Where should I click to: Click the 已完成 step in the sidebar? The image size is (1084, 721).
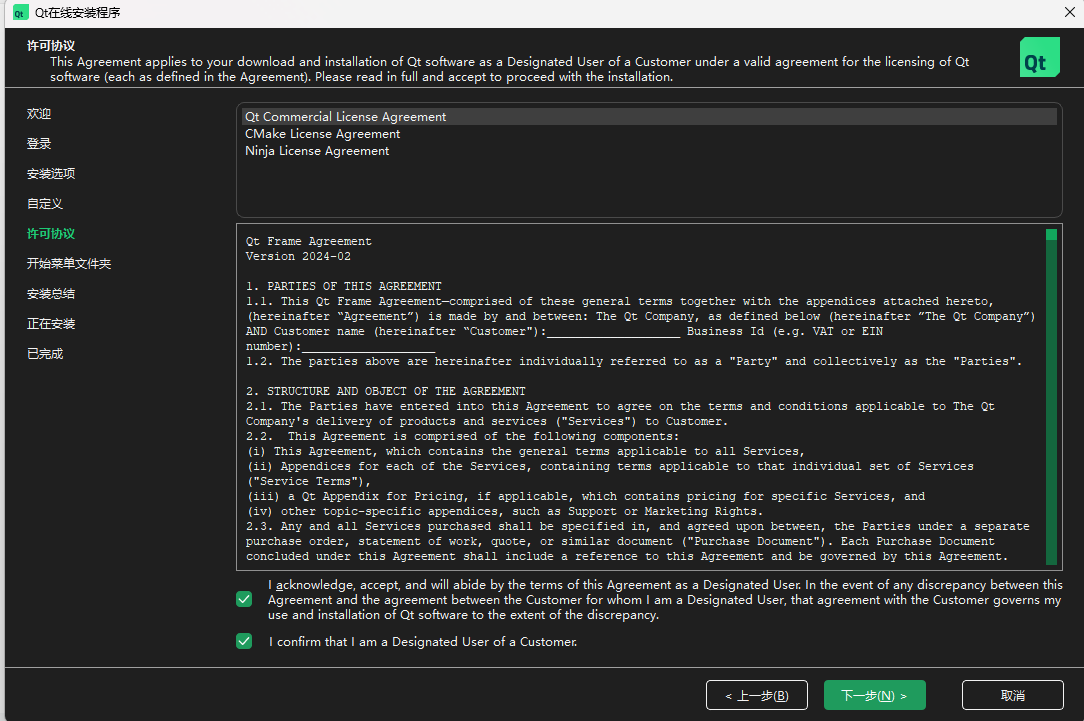tap(45, 354)
